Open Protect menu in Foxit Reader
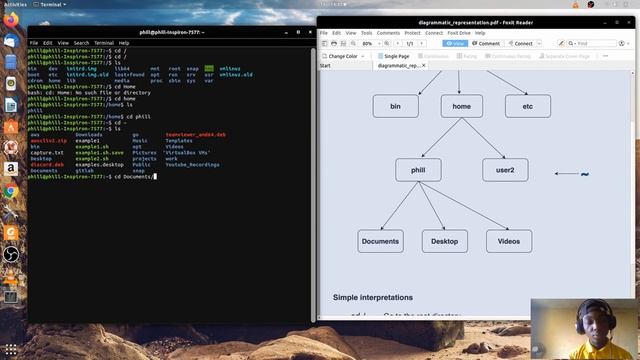Image resolution: width=640 pixels, height=360 pixels. tap(412, 33)
